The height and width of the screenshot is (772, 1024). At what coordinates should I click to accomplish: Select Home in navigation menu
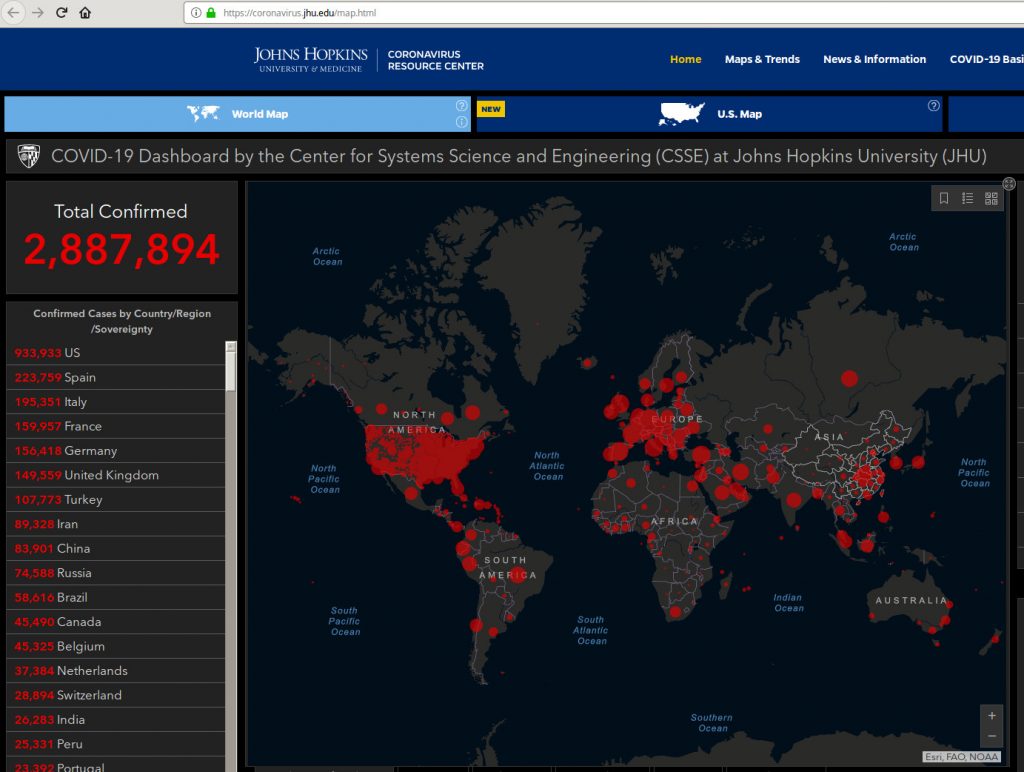click(x=685, y=59)
